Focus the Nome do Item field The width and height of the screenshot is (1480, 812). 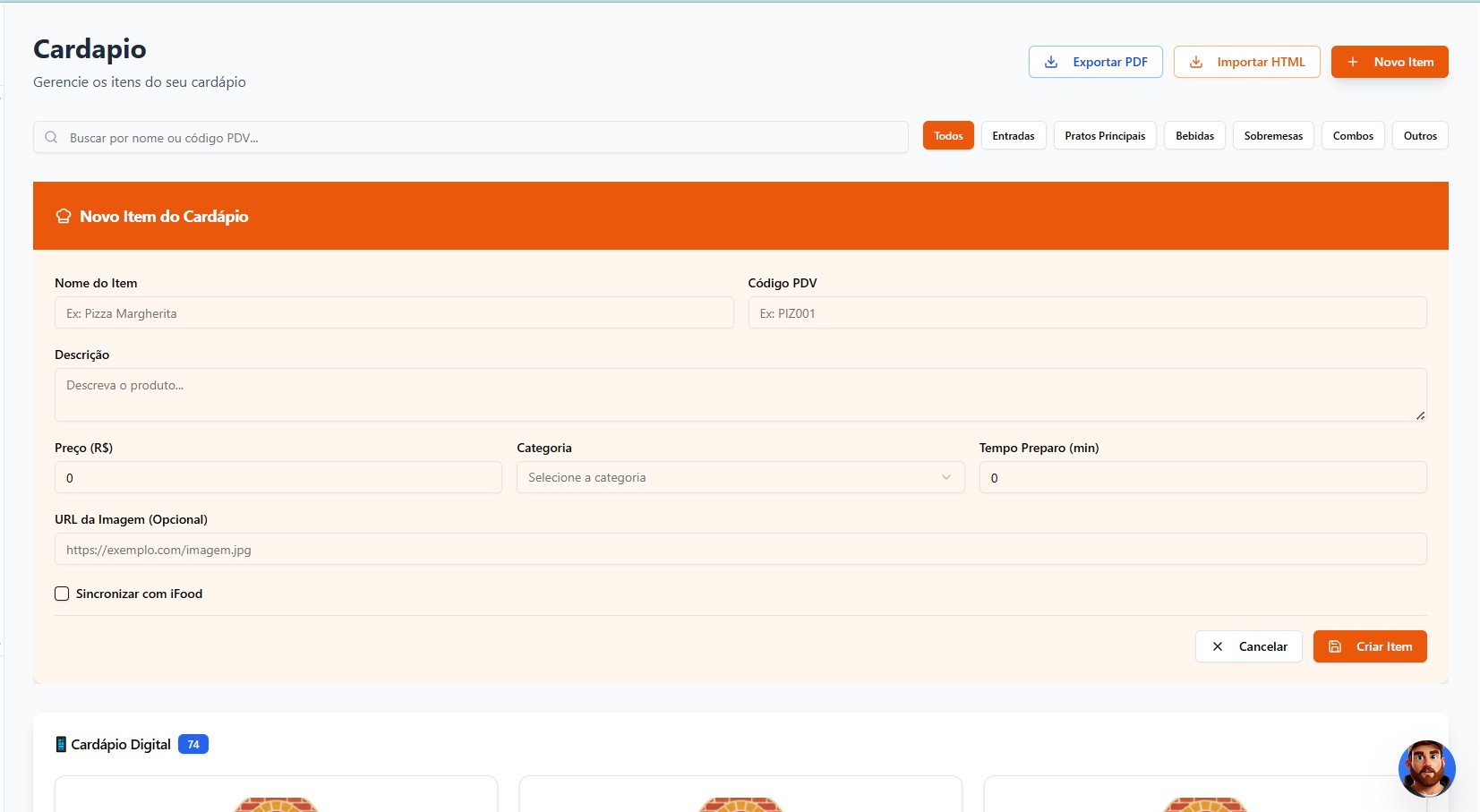click(x=394, y=313)
